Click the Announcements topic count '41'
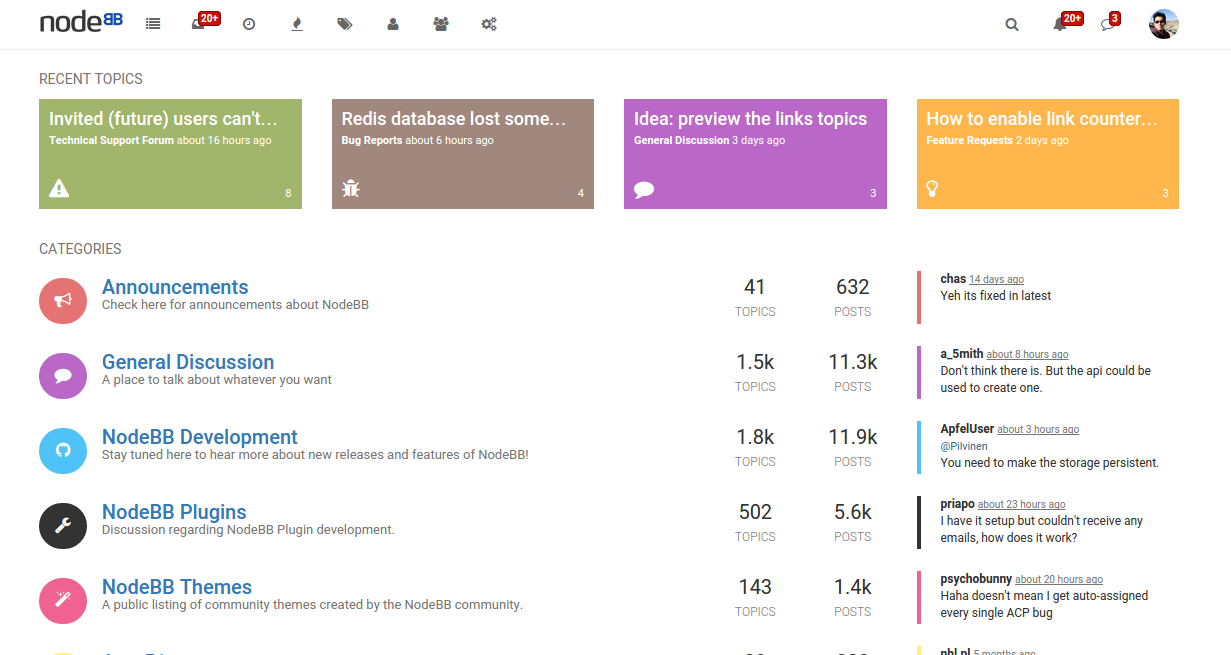 point(755,287)
